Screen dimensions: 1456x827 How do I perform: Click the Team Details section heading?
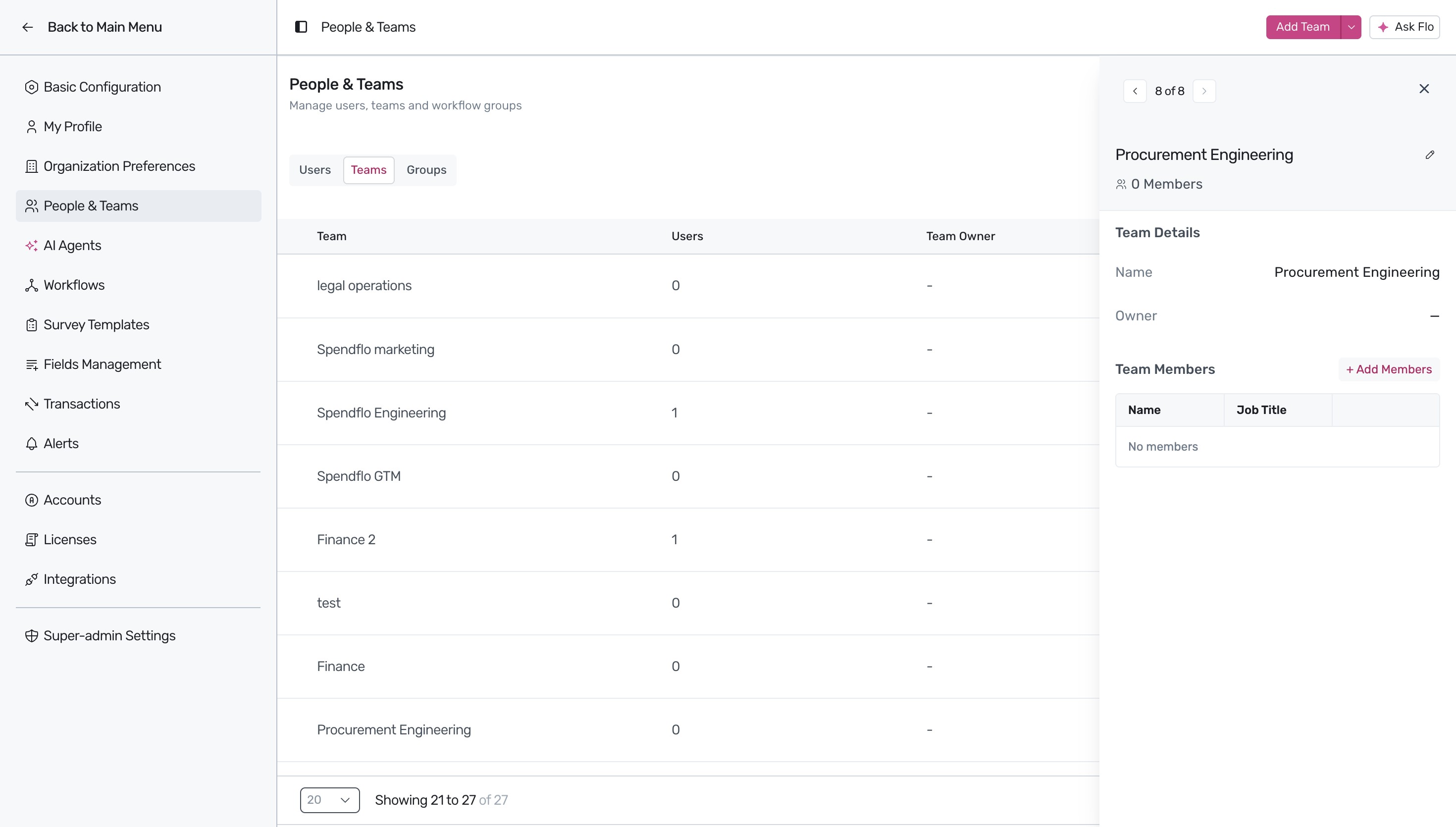tap(1157, 233)
